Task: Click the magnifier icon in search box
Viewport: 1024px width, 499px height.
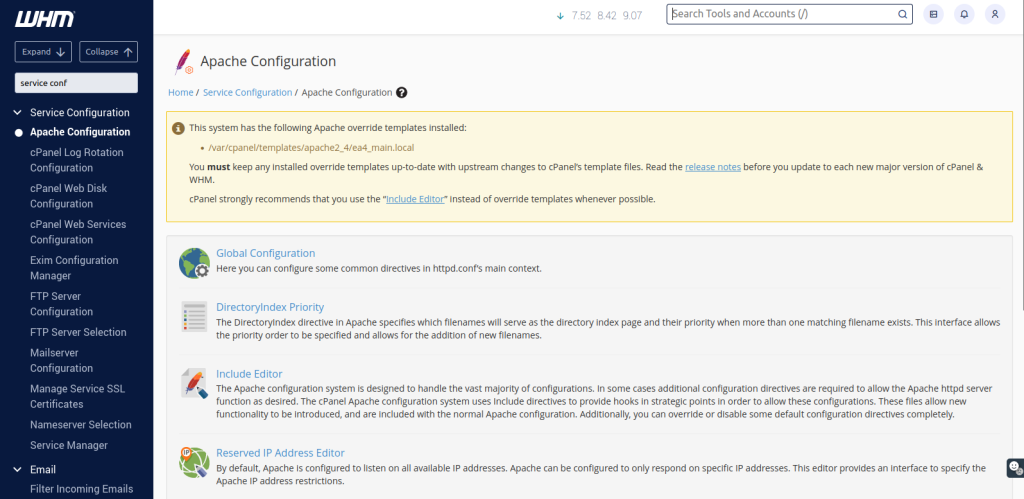Action: pos(902,14)
